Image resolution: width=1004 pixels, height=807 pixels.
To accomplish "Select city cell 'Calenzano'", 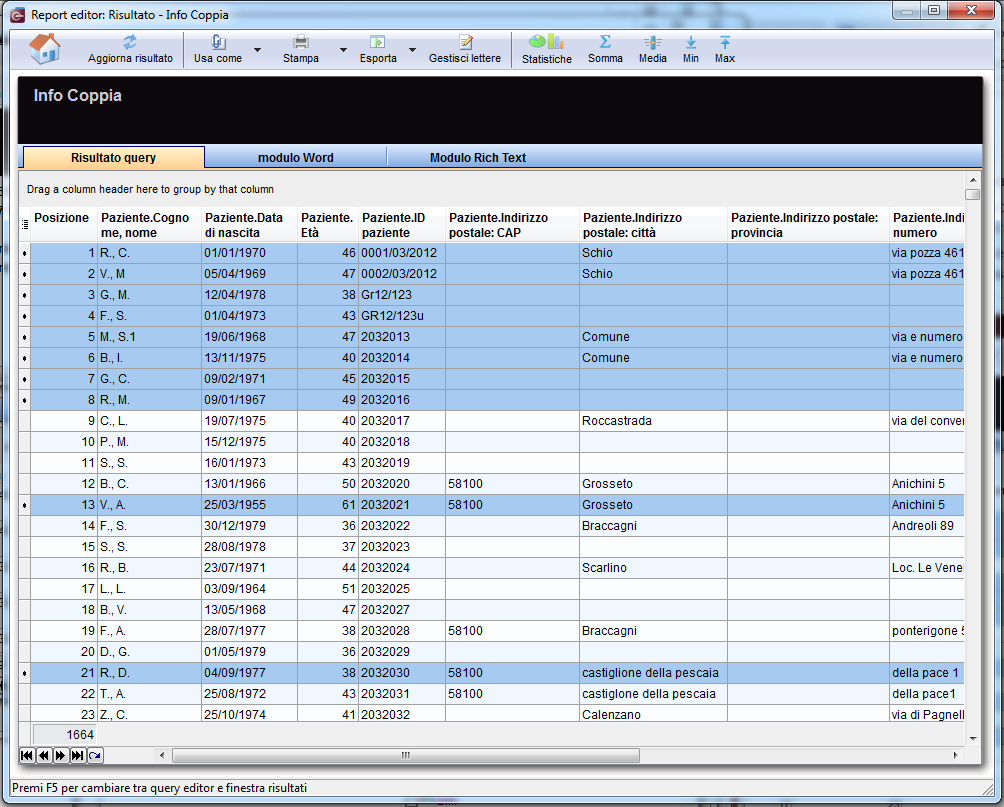I will [x=653, y=713].
